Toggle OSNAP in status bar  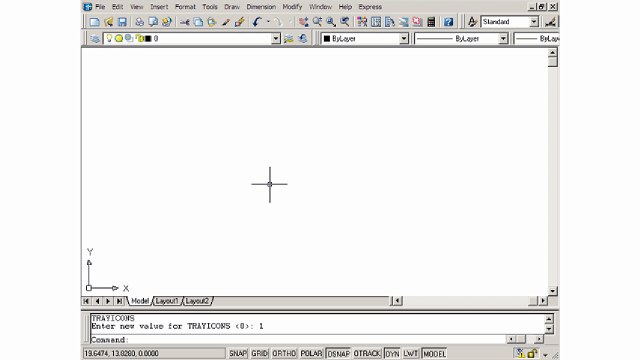coord(338,353)
